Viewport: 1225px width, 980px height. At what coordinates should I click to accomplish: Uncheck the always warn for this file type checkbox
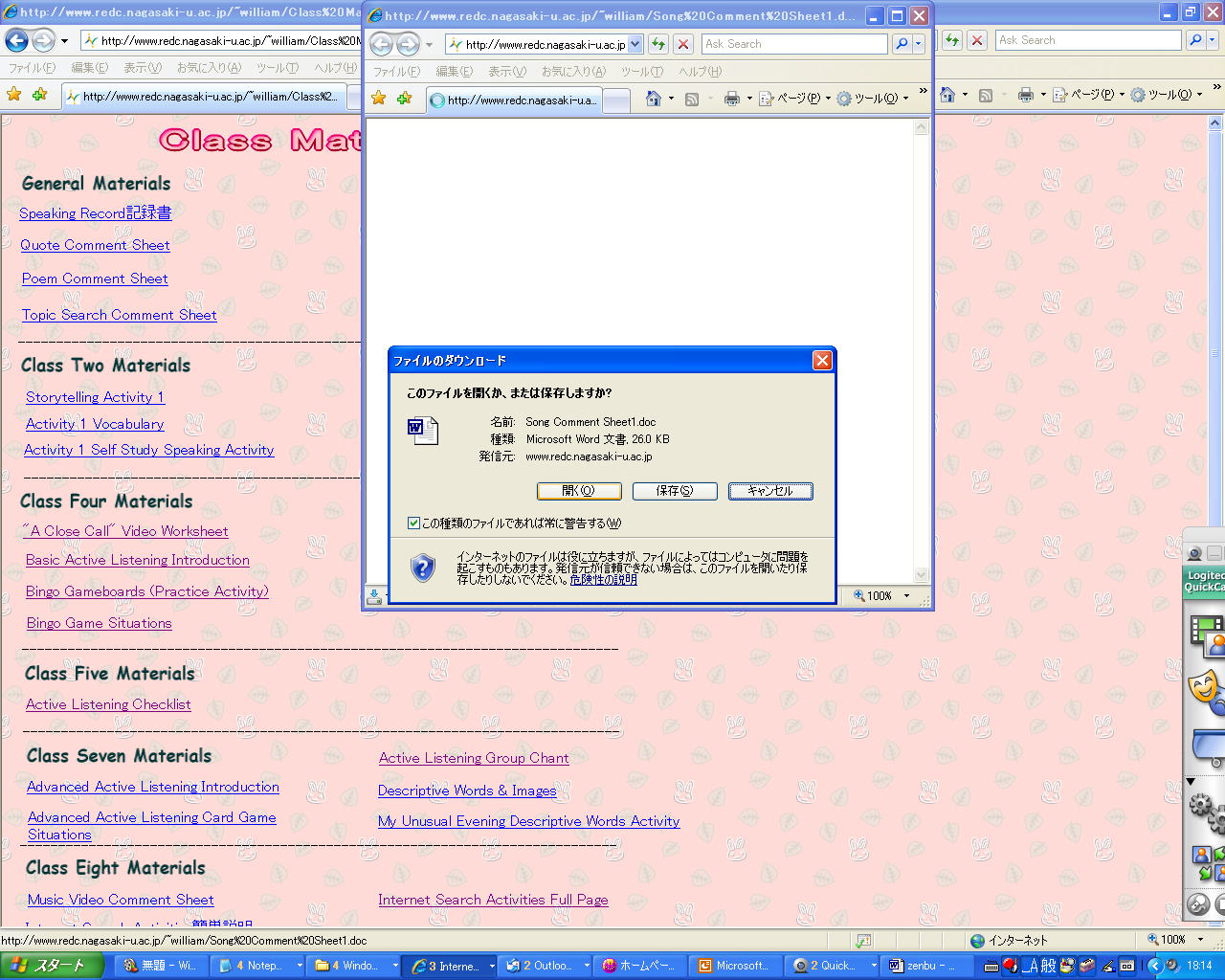click(x=413, y=523)
